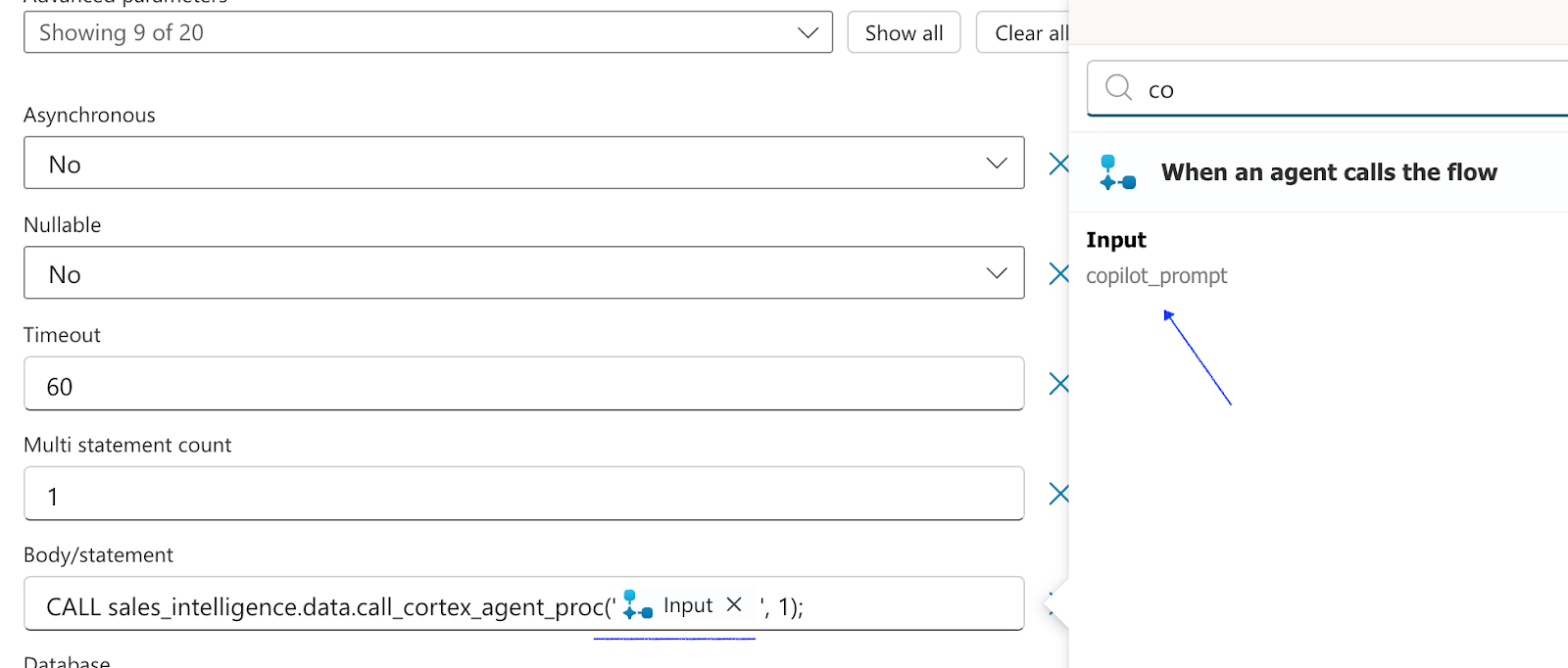Viewport: 1568px width, 668px height.
Task: Remove the Asynchronous parameter with its X
Action: 1058,164
